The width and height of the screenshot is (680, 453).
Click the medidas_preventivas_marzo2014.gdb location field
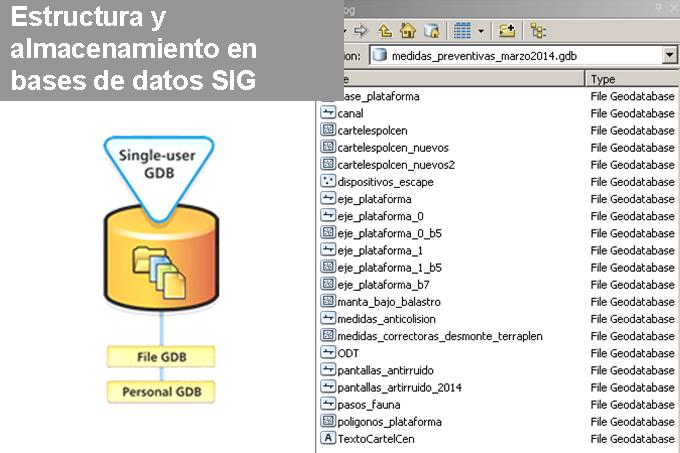coord(517,55)
